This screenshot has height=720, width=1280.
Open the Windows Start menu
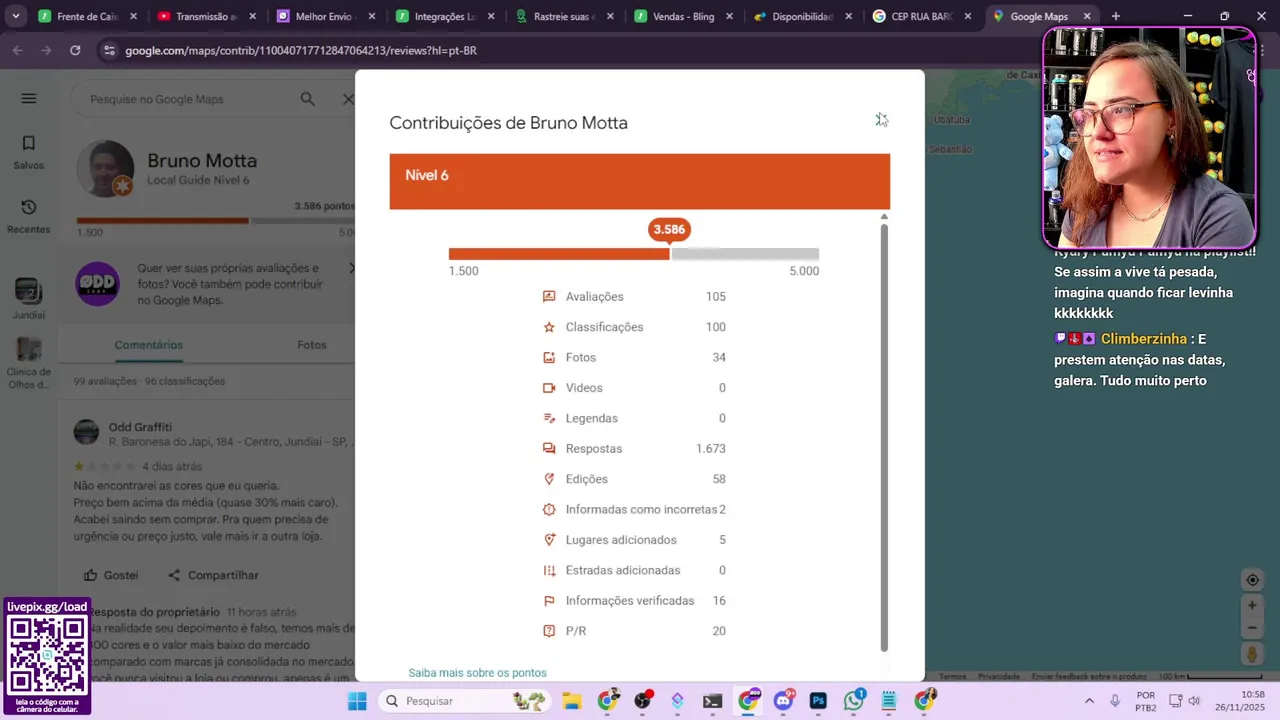pyautogui.click(x=357, y=701)
